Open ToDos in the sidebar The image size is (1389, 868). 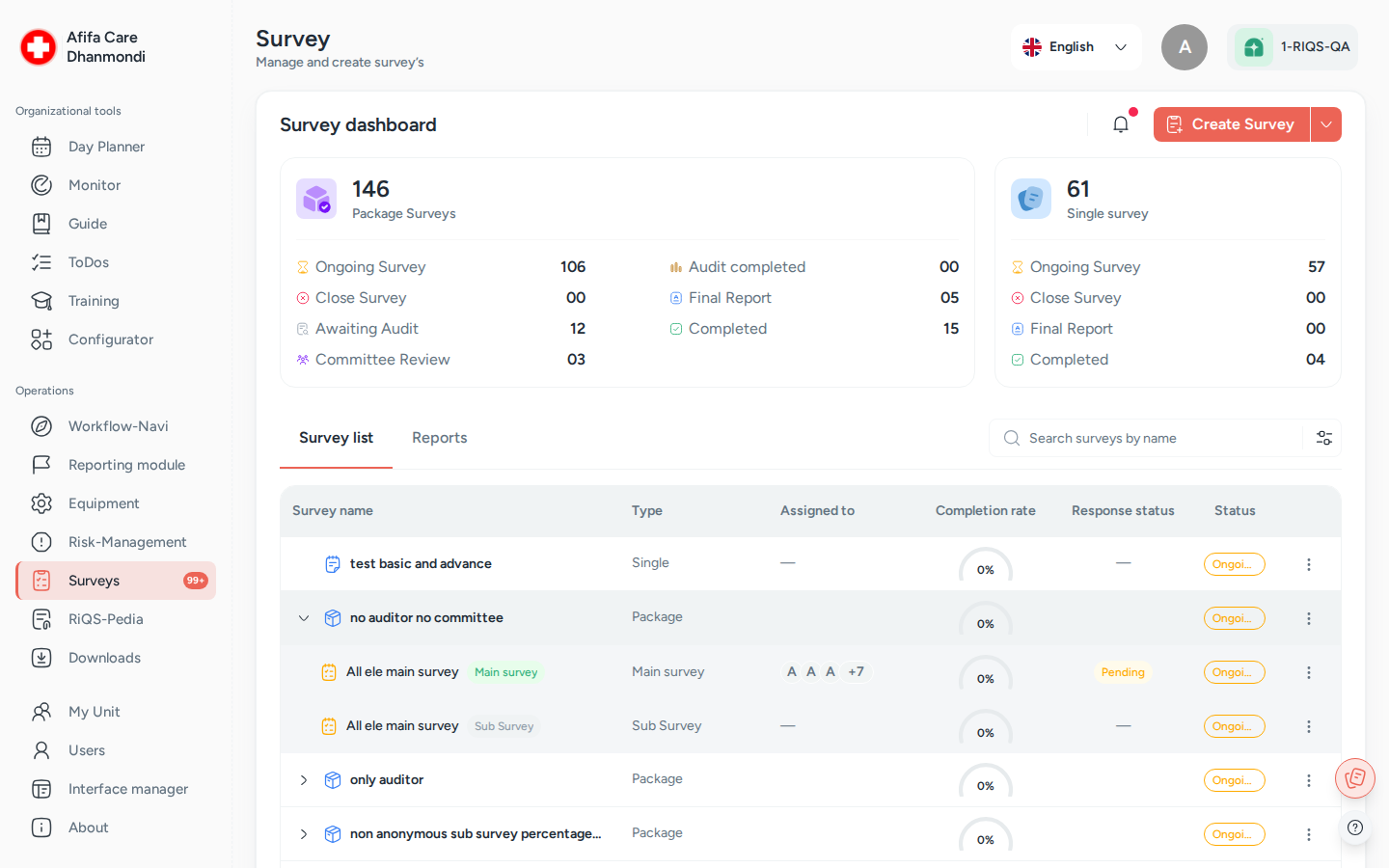pos(116,262)
